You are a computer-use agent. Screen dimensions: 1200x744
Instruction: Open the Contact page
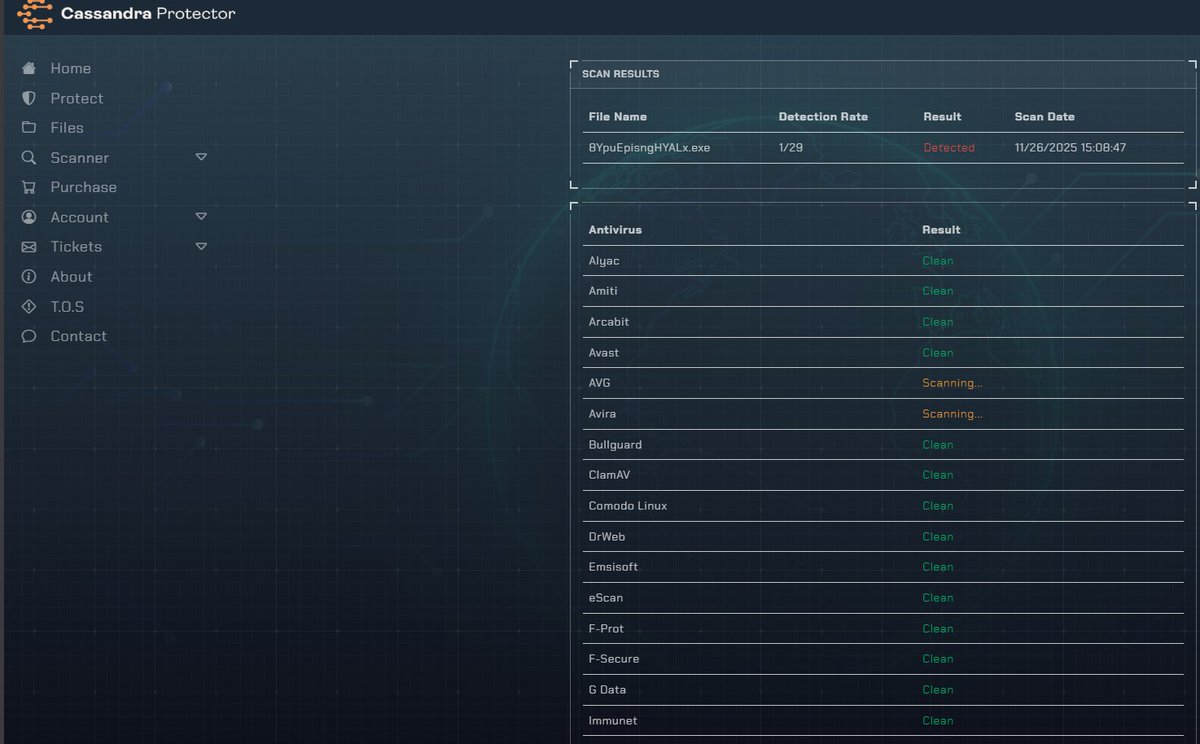point(79,336)
